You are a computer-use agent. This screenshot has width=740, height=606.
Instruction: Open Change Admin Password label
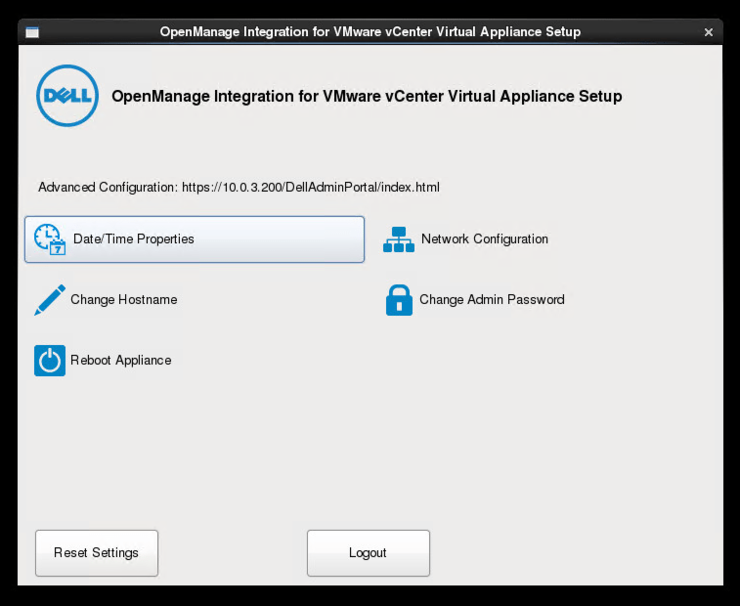point(492,299)
